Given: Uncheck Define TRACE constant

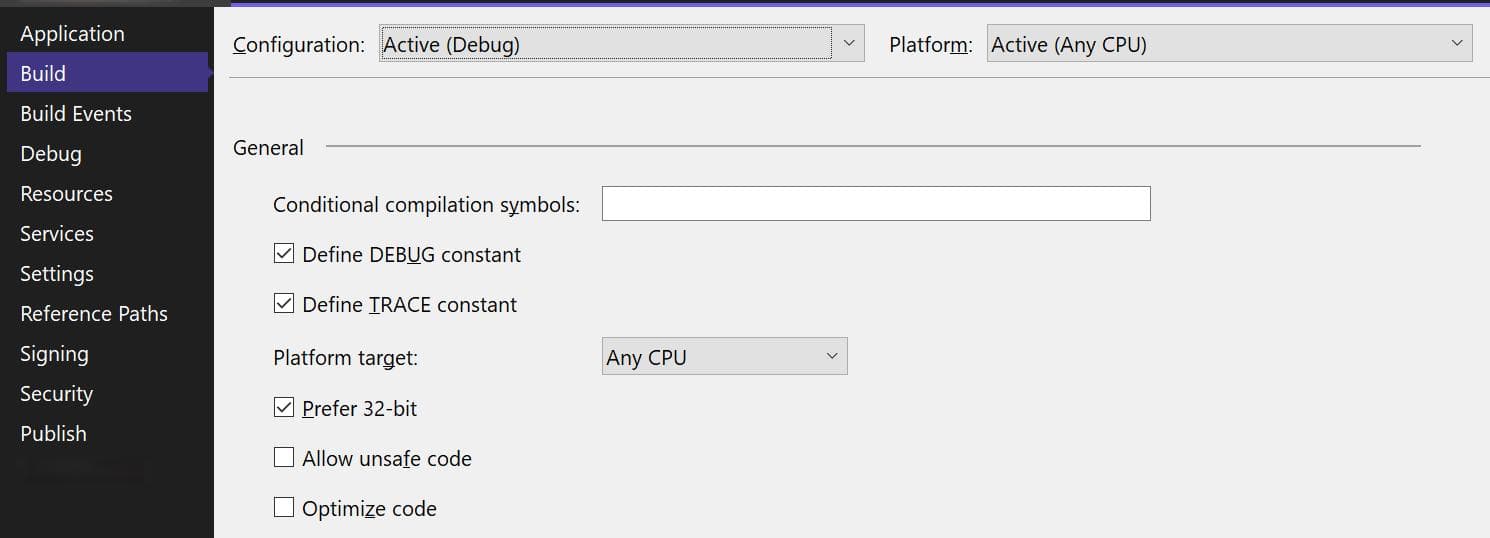Looking at the screenshot, I should pyautogui.click(x=284, y=304).
